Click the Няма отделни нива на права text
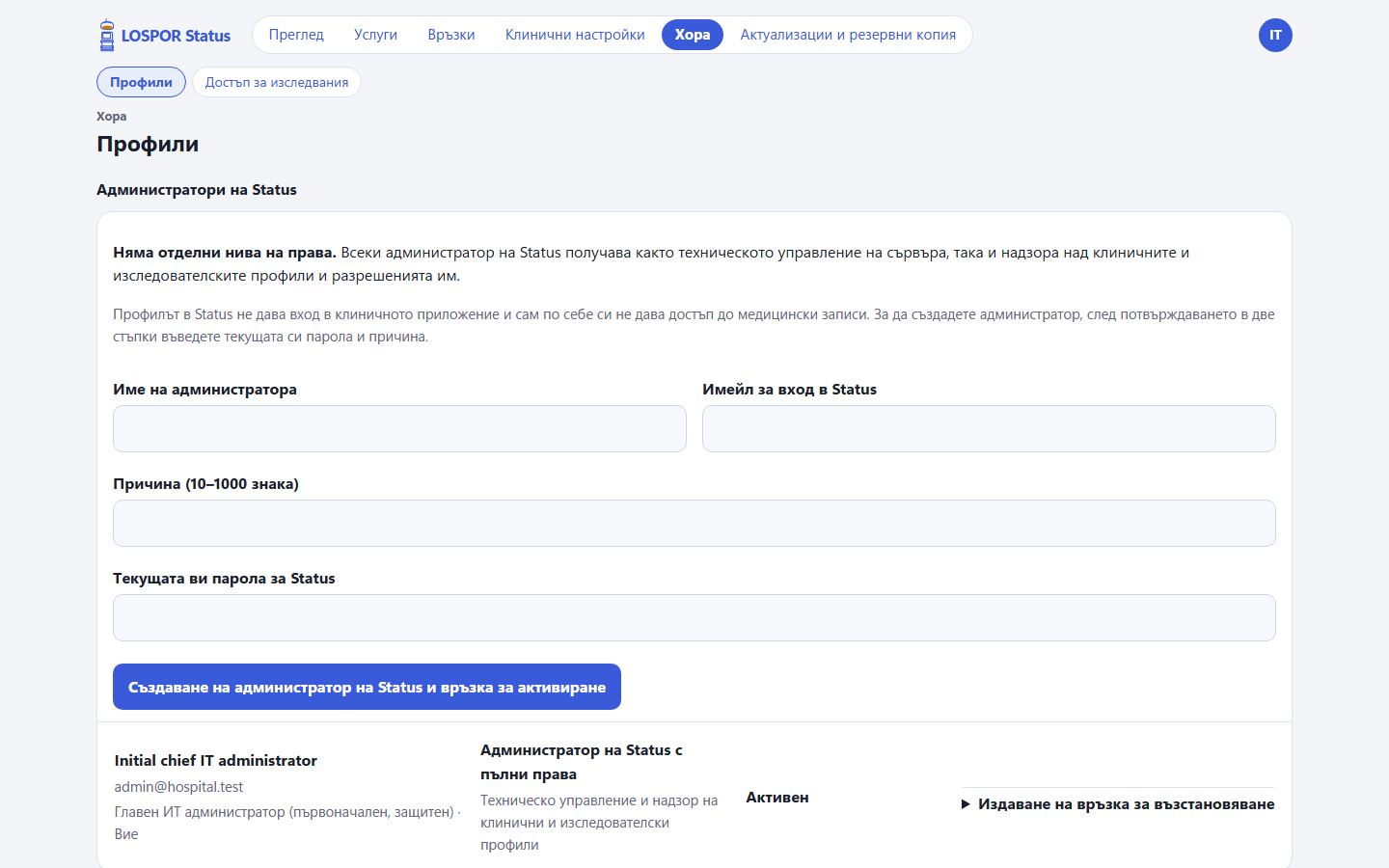This screenshot has height=868, width=1389. point(225,253)
